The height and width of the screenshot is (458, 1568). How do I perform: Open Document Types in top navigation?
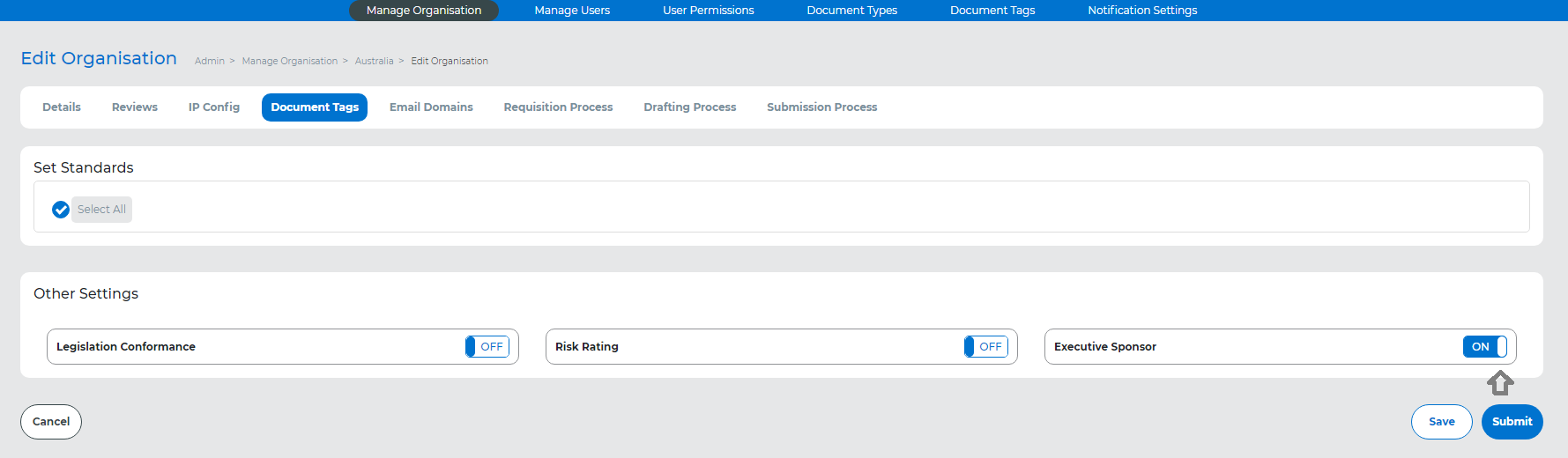[852, 11]
